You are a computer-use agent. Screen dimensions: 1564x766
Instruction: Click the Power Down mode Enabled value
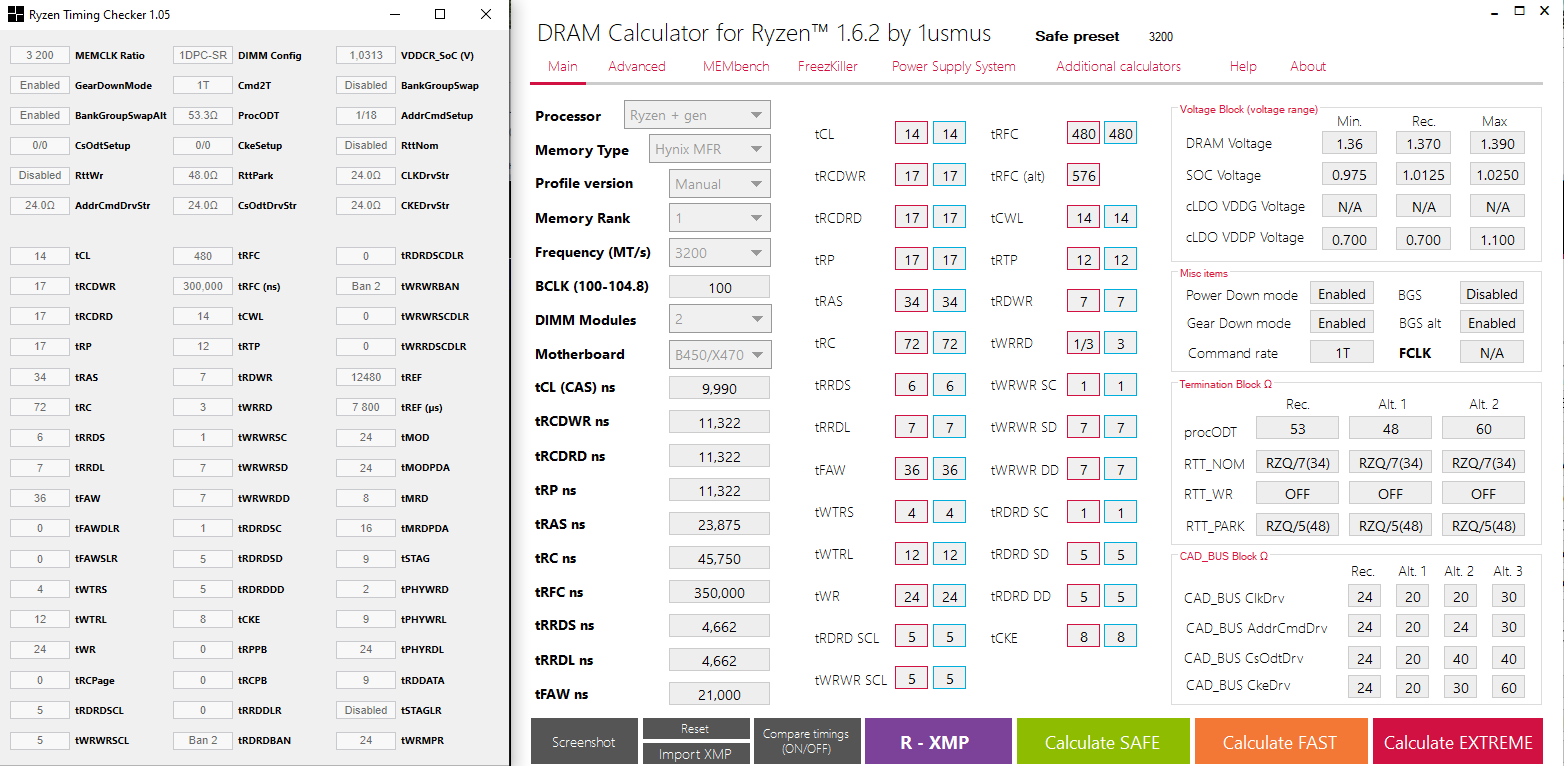1342,294
